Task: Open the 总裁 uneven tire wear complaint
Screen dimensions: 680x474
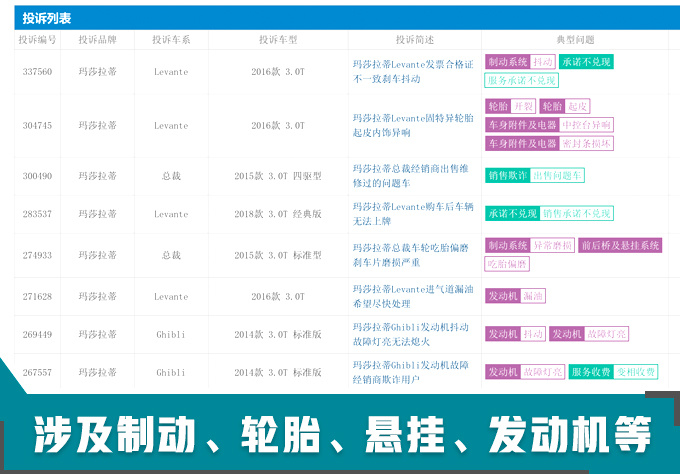Action: pyautogui.click(x=413, y=255)
